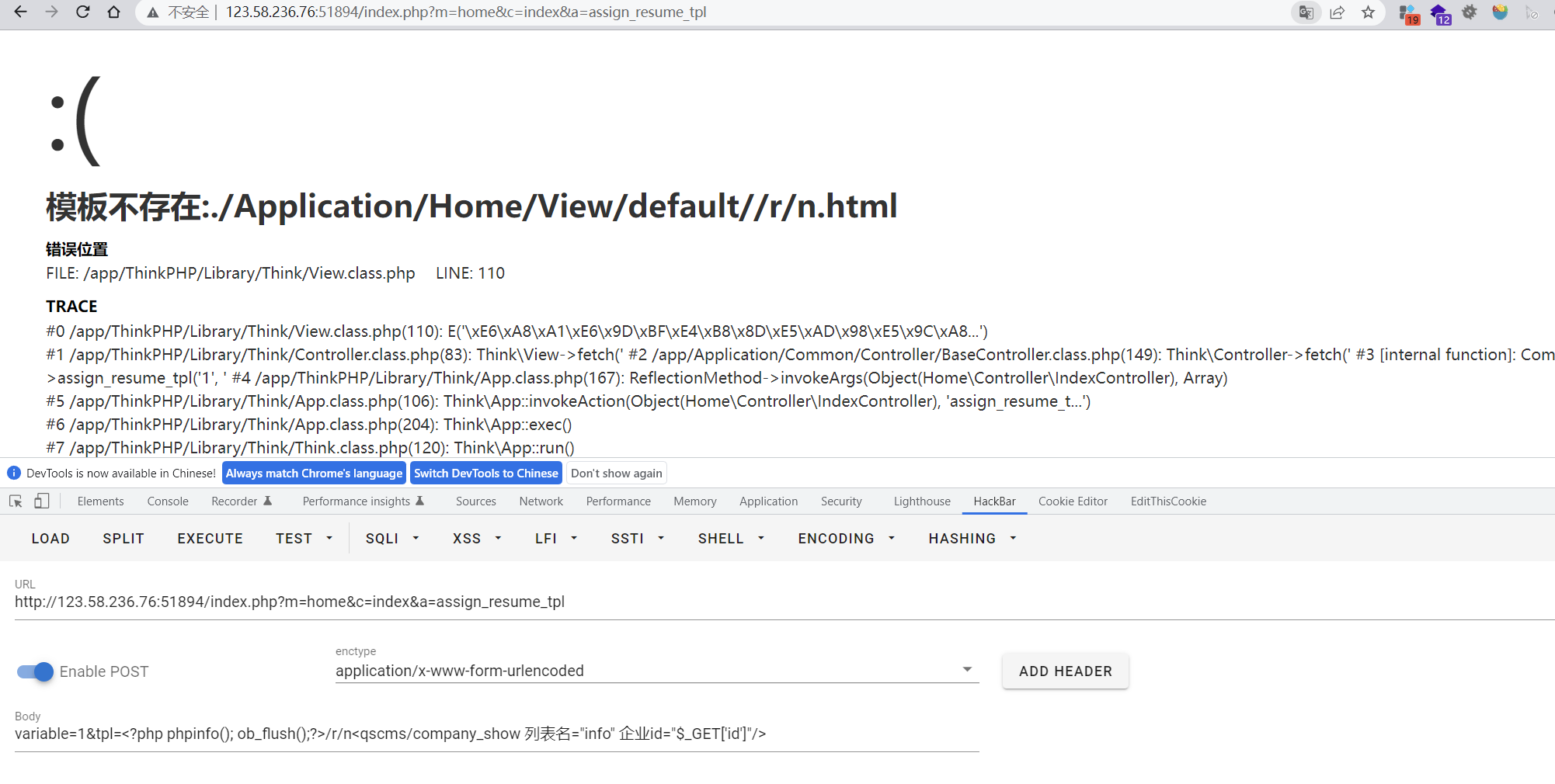
Task: Click the greyed-out extension icon
Action: (x=1532, y=12)
